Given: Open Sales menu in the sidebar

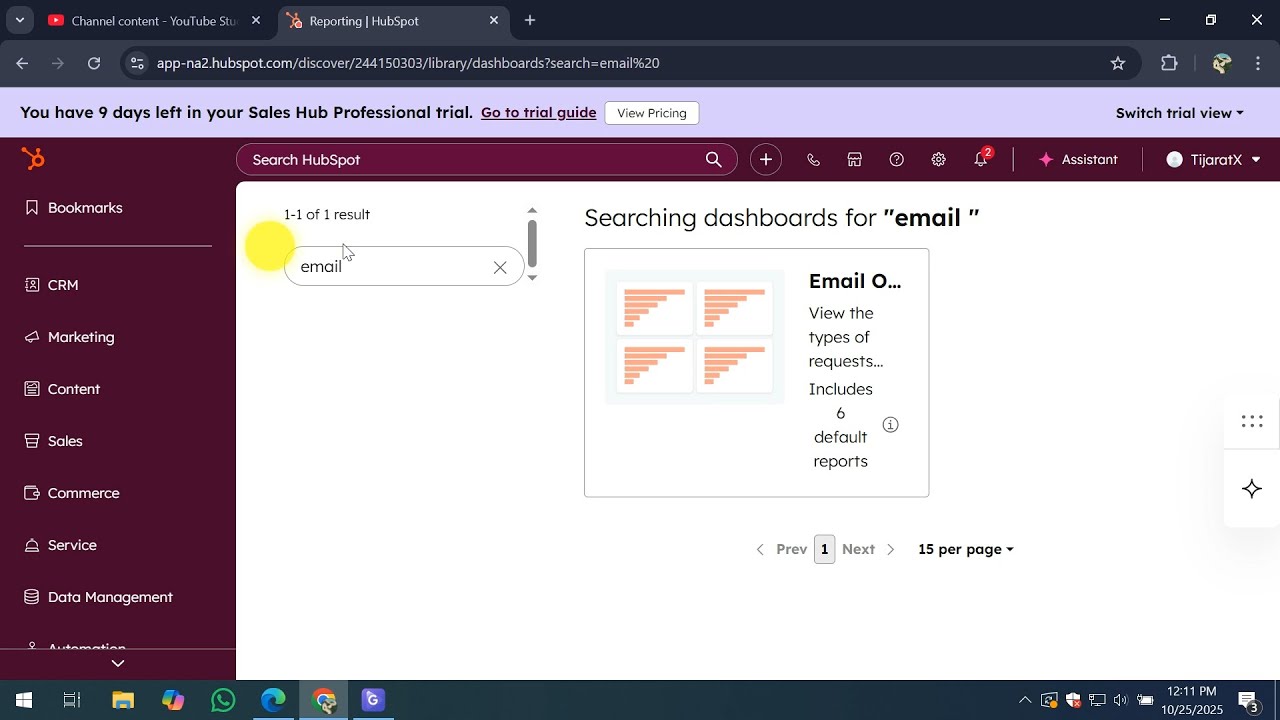Looking at the screenshot, I should [x=53, y=441].
